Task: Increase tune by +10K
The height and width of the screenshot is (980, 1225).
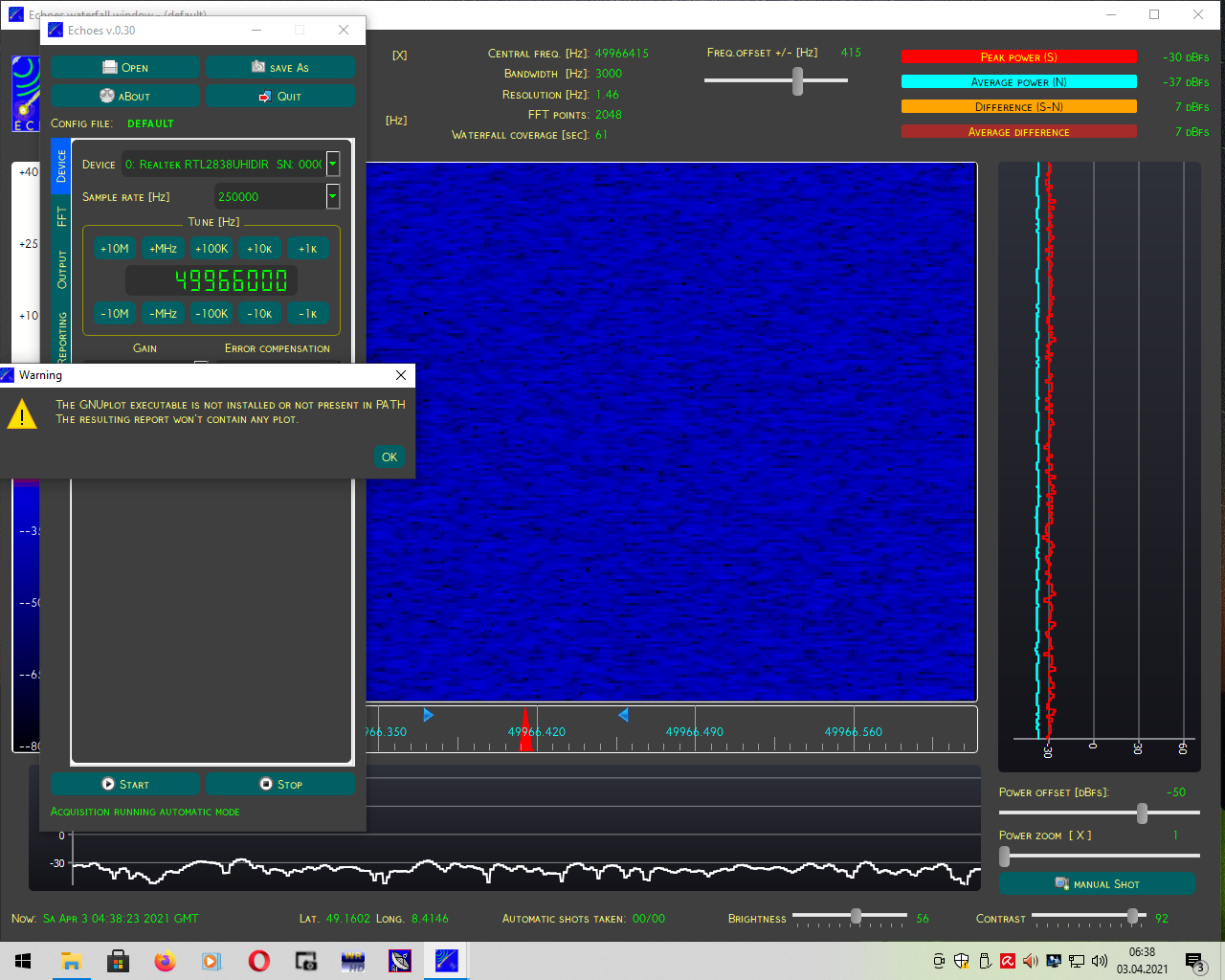Action: [x=259, y=248]
